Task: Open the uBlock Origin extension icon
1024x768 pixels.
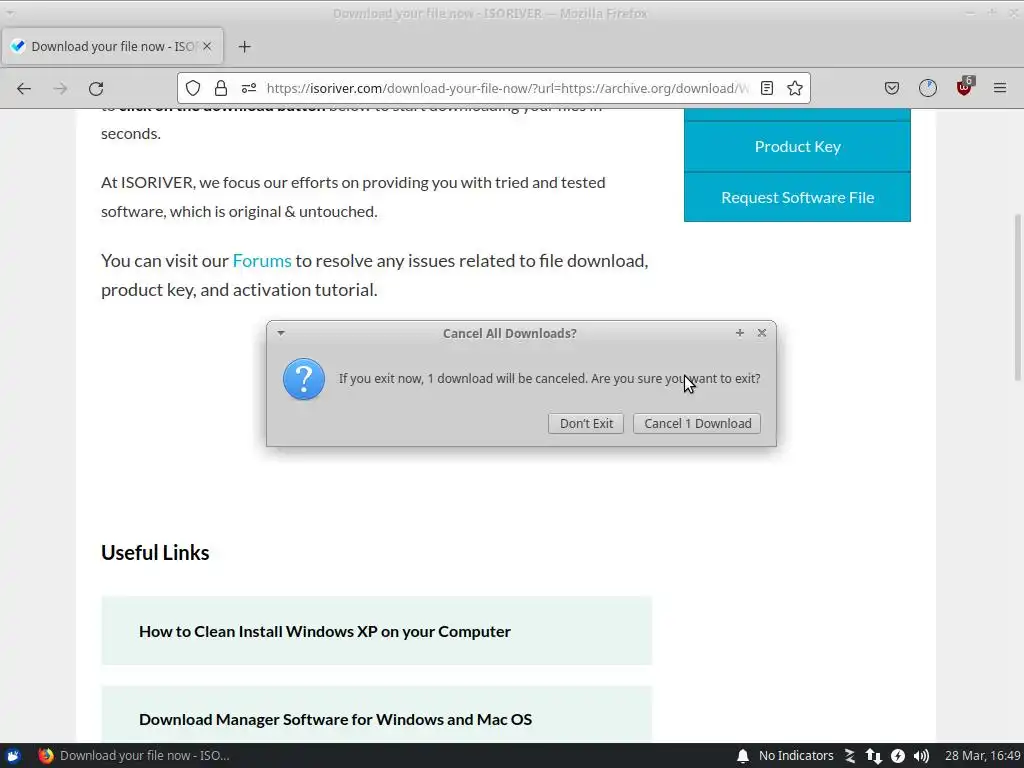Action: [964, 87]
